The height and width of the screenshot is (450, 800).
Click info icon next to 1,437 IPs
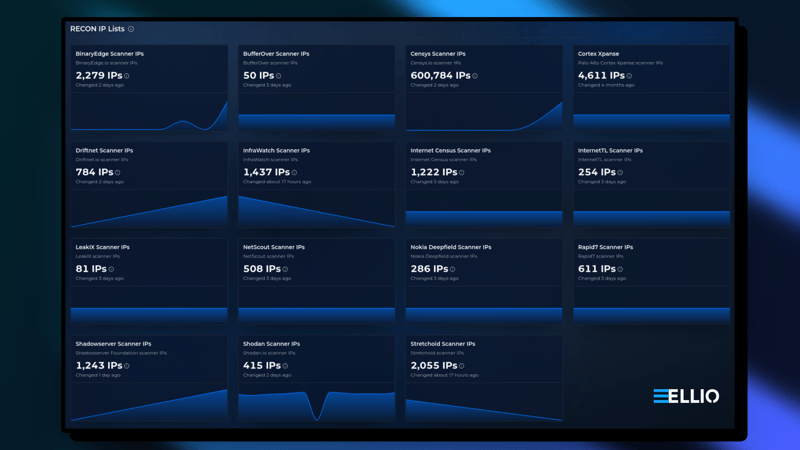294,173
